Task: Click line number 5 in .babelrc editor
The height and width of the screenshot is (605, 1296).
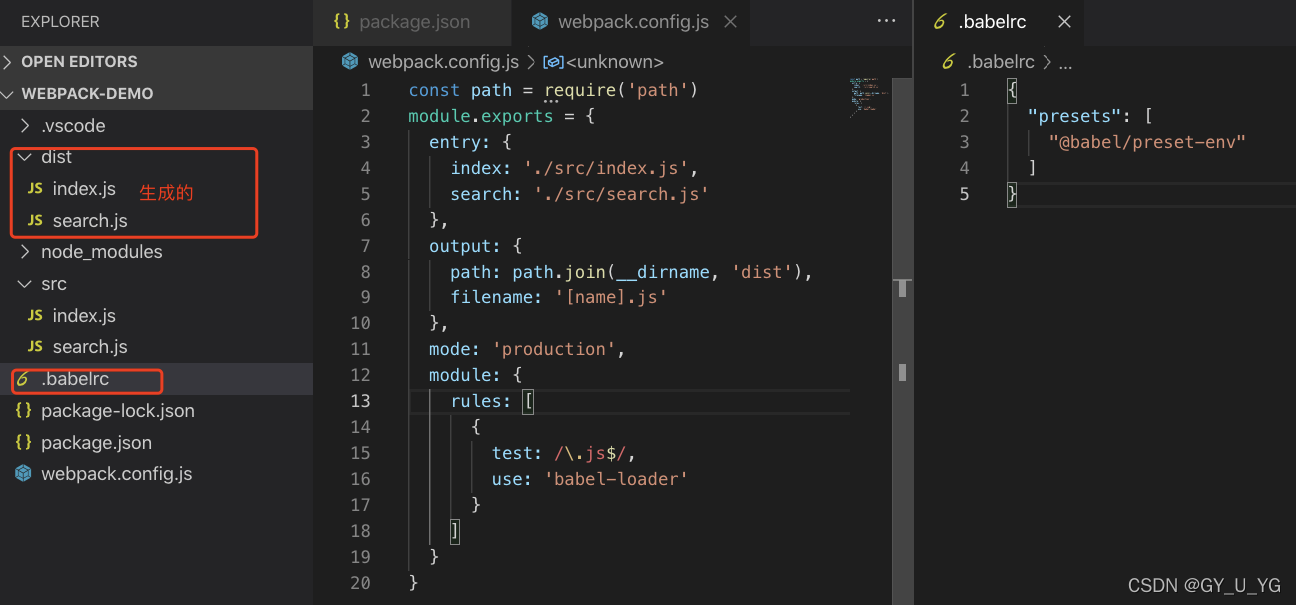Action: tap(964, 194)
